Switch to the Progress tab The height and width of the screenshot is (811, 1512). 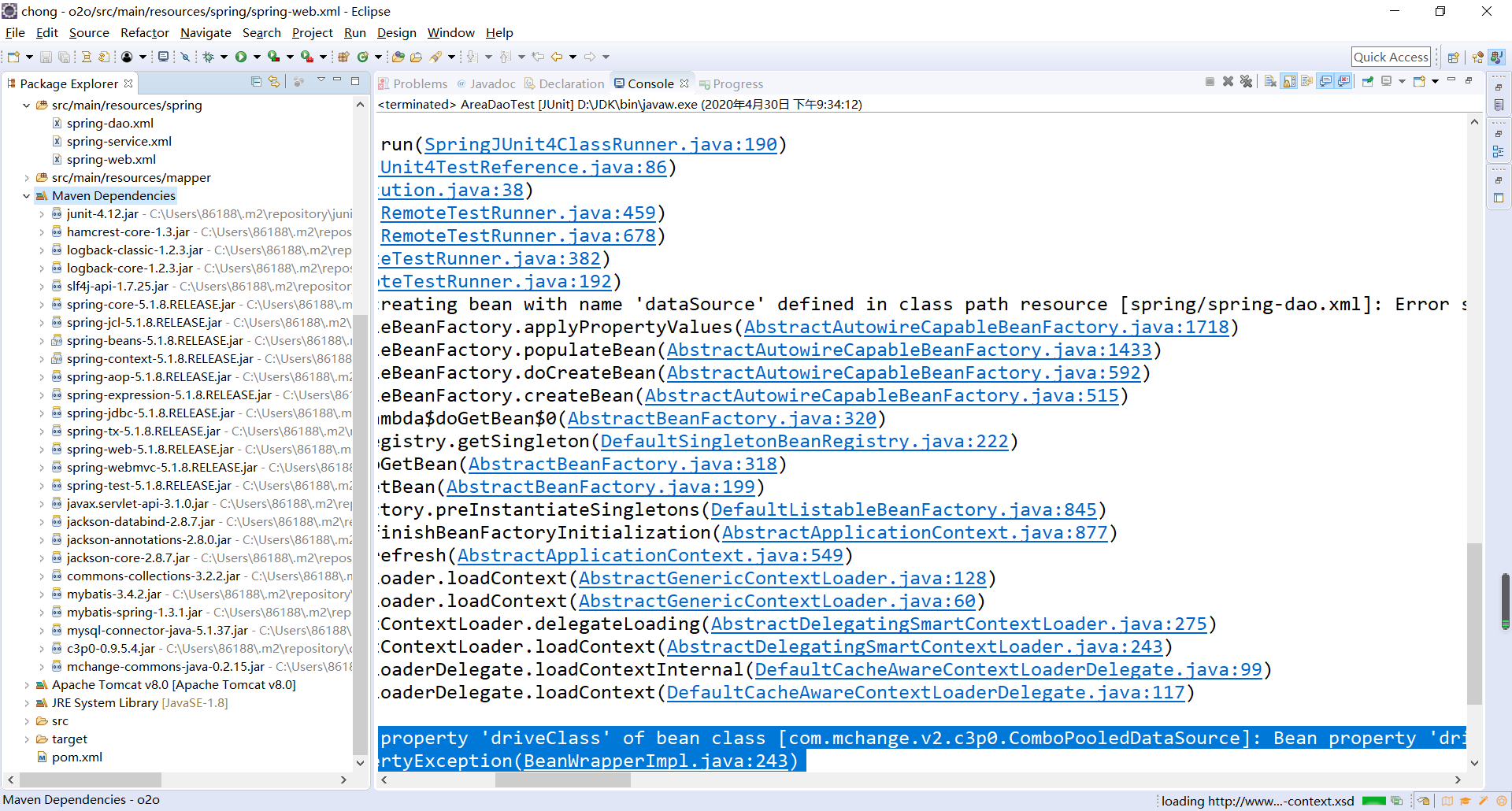[731, 83]
